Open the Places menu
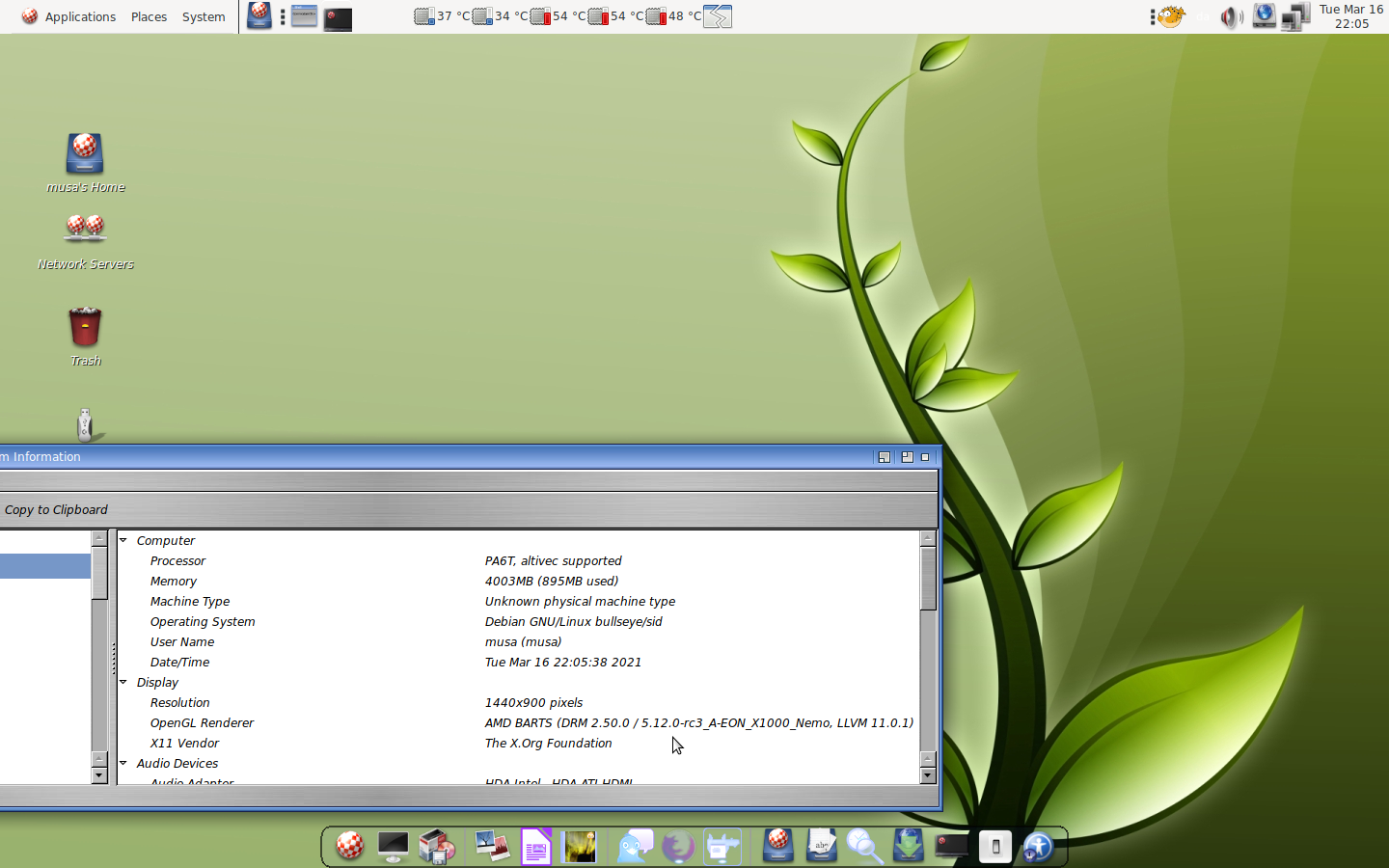 149,16
